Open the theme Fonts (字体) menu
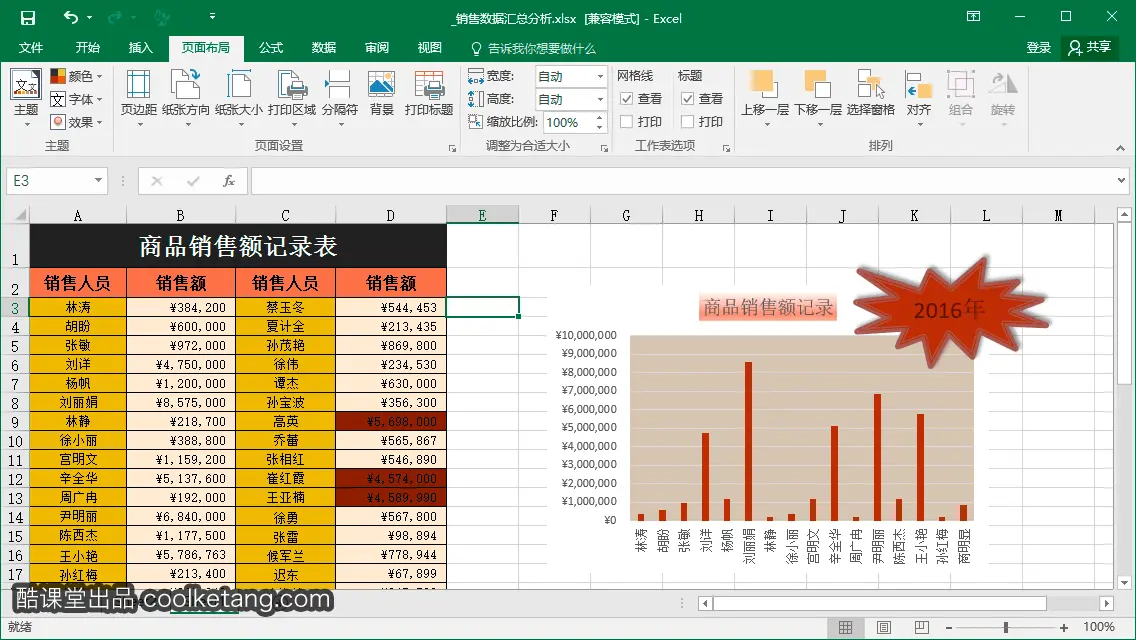Image resolution: width=1136 pixels, height=640 pixels. (x=77, y=99)
